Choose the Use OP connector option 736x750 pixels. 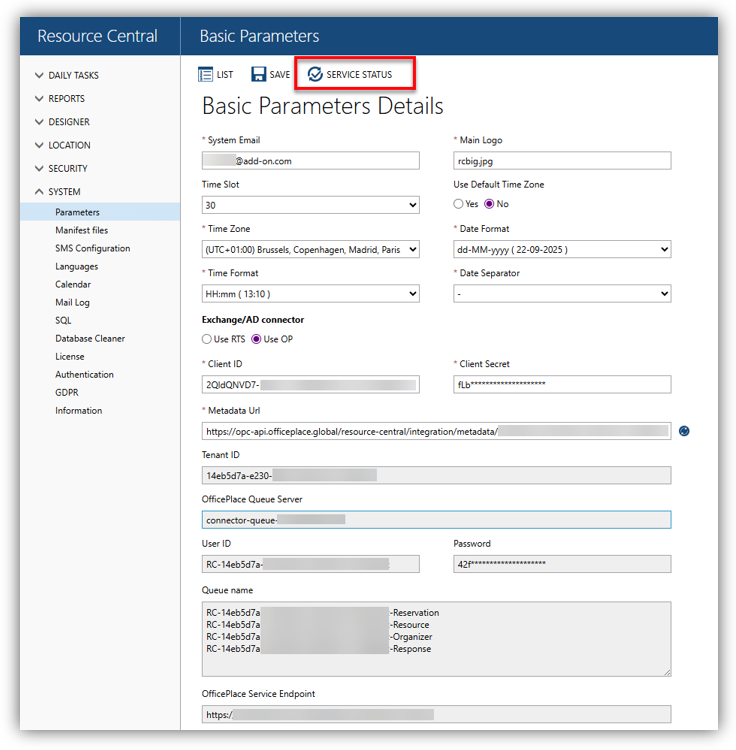(x=256, y=339)
